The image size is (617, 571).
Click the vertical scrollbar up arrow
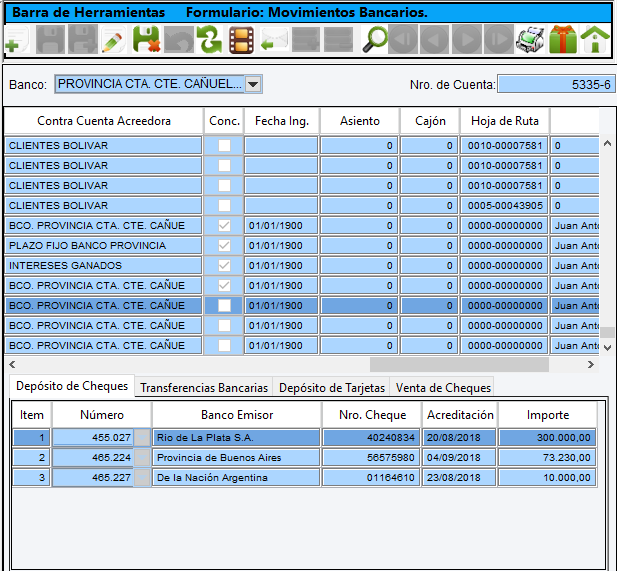608,144
